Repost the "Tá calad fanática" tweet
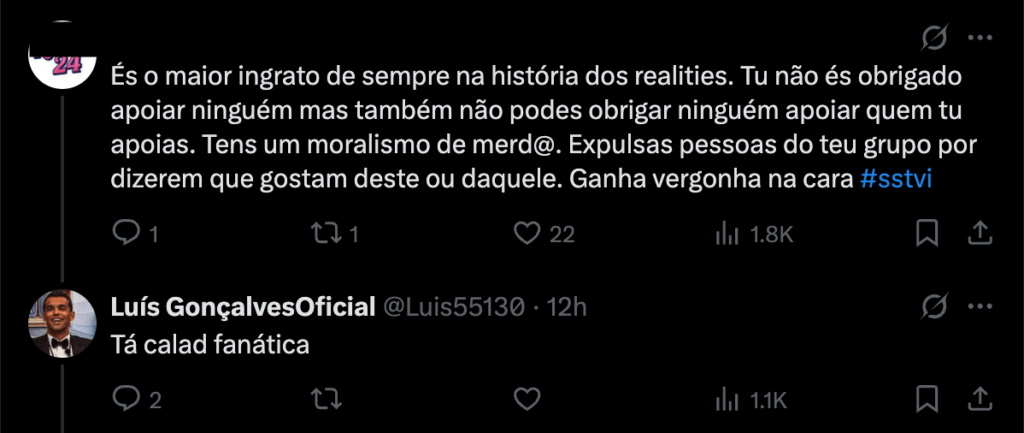The height and width of the screenshot is (433, 1024). pyautogui.click(x=324, y=400)
